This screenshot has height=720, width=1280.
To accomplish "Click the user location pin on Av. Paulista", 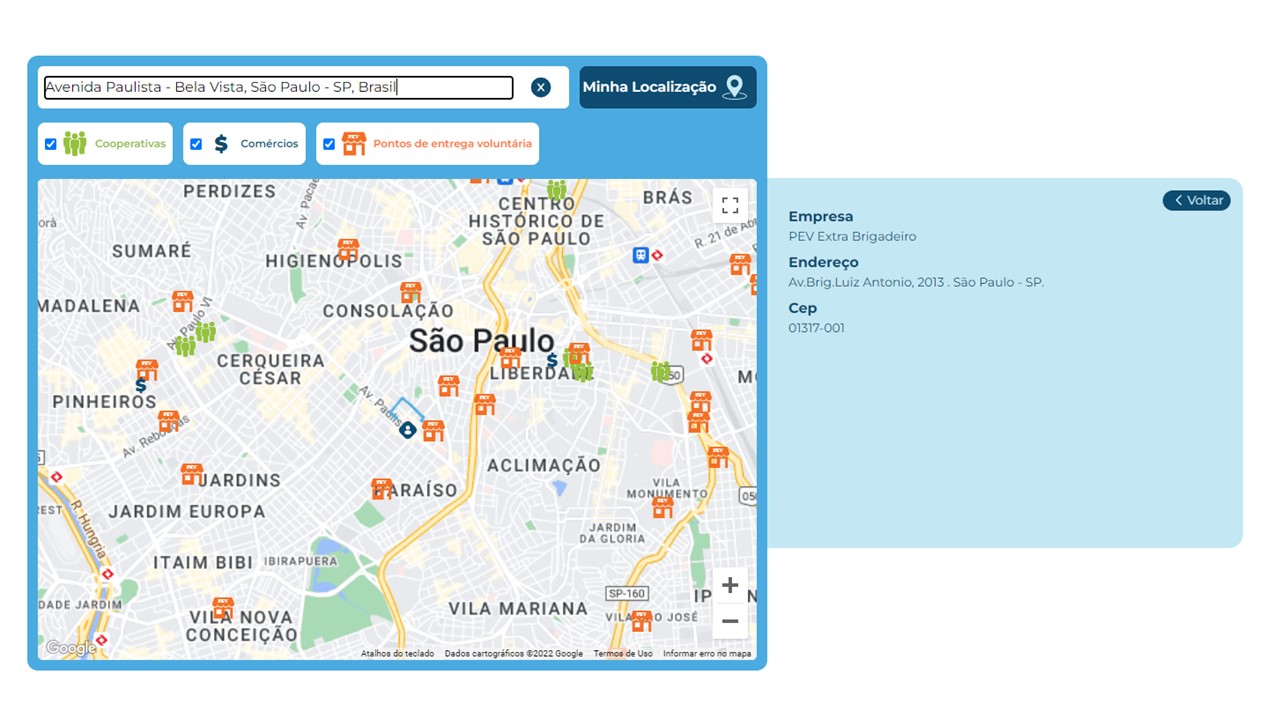I will 407,430.
